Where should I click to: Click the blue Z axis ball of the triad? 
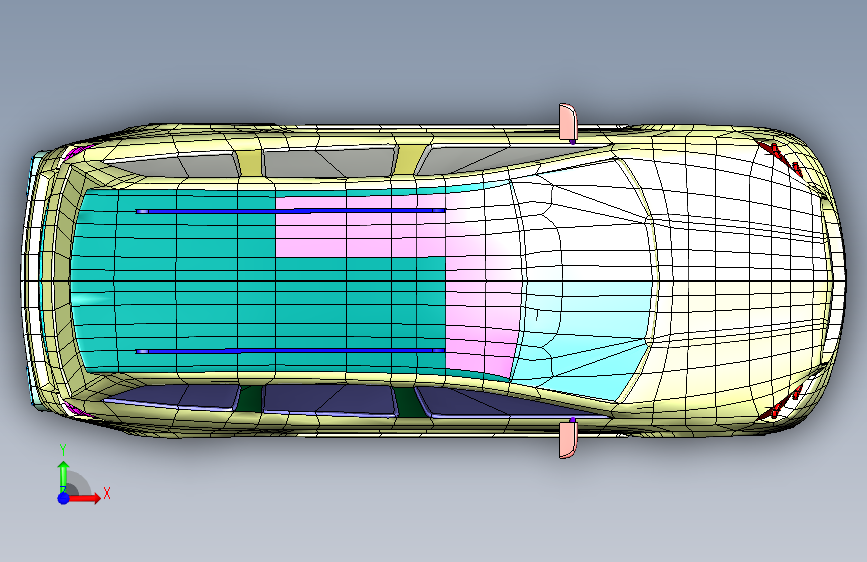point(64,498)
